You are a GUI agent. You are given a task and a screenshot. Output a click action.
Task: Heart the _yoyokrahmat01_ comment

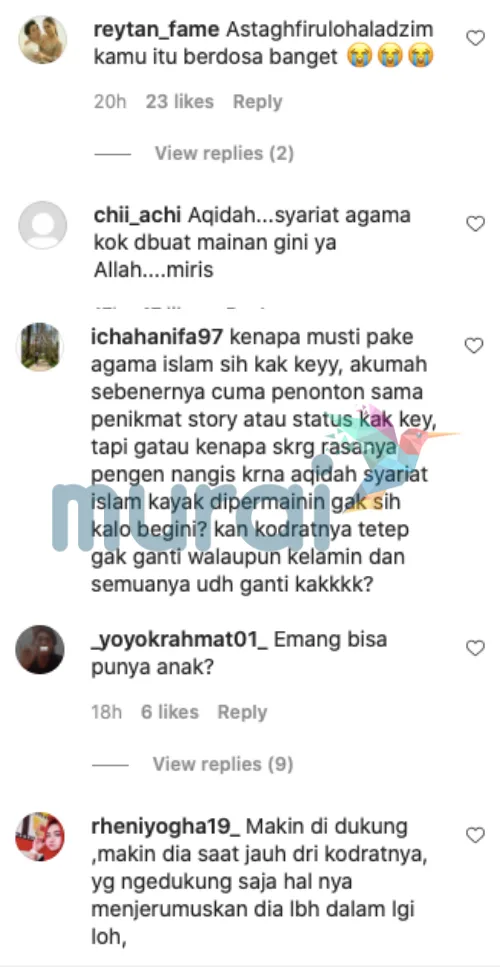coord(475,648)
